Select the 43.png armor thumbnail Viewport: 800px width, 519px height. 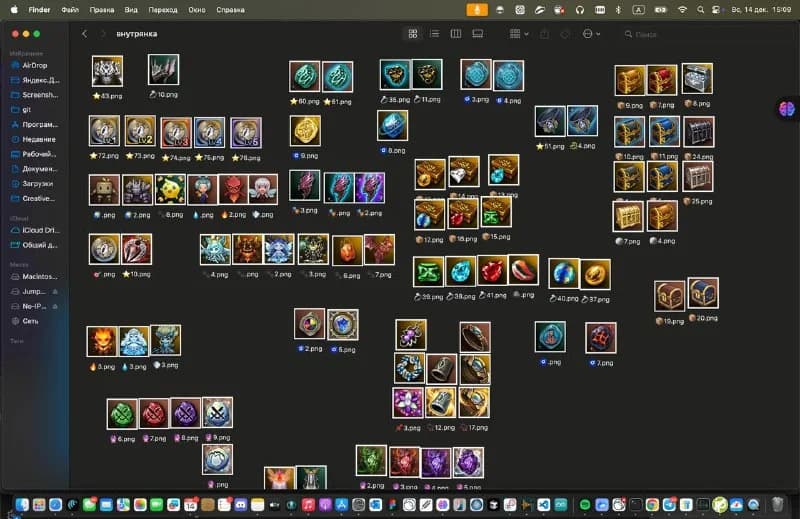107,71
